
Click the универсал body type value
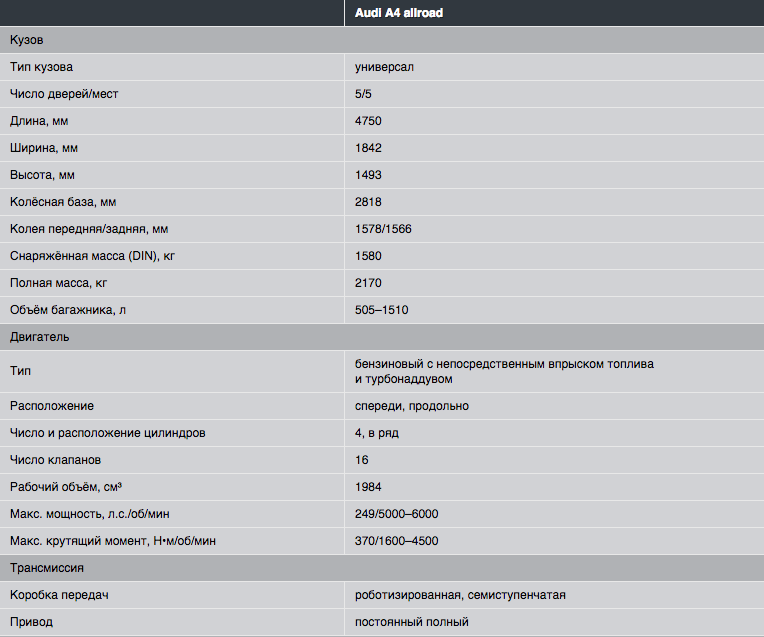point(384,67)
